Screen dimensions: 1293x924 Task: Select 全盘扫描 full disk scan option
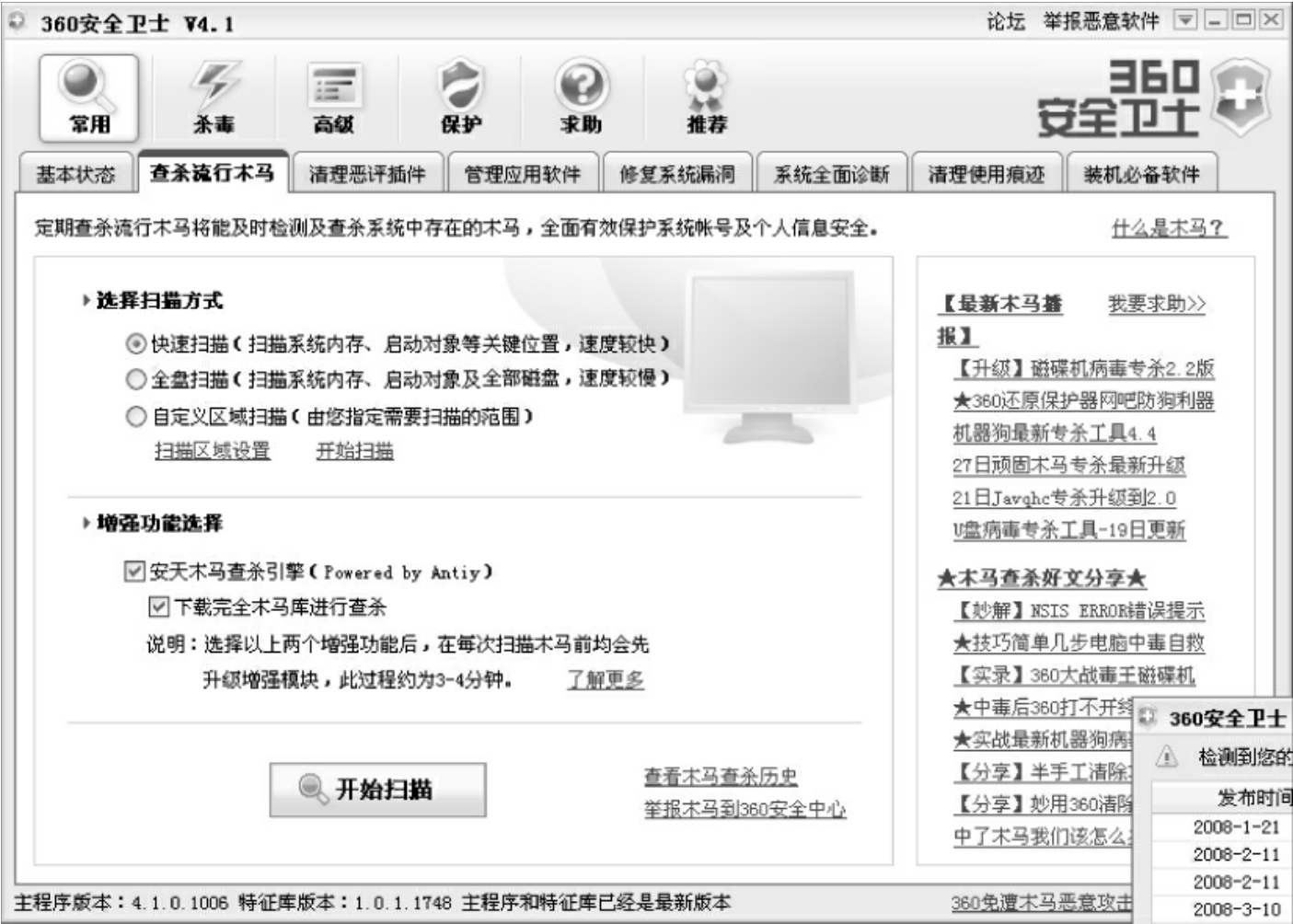136,379
